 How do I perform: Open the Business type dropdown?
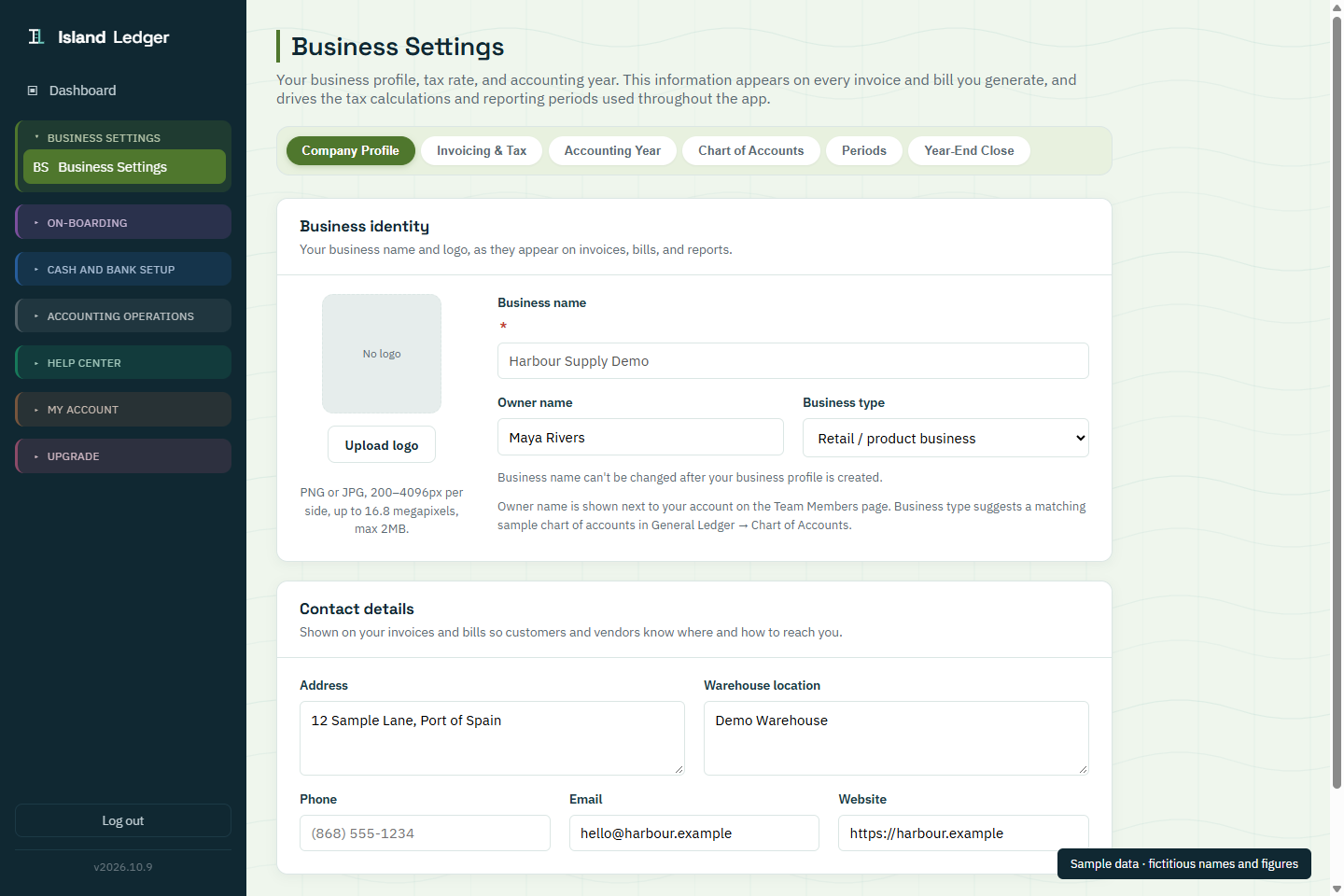tap(945, 438)
